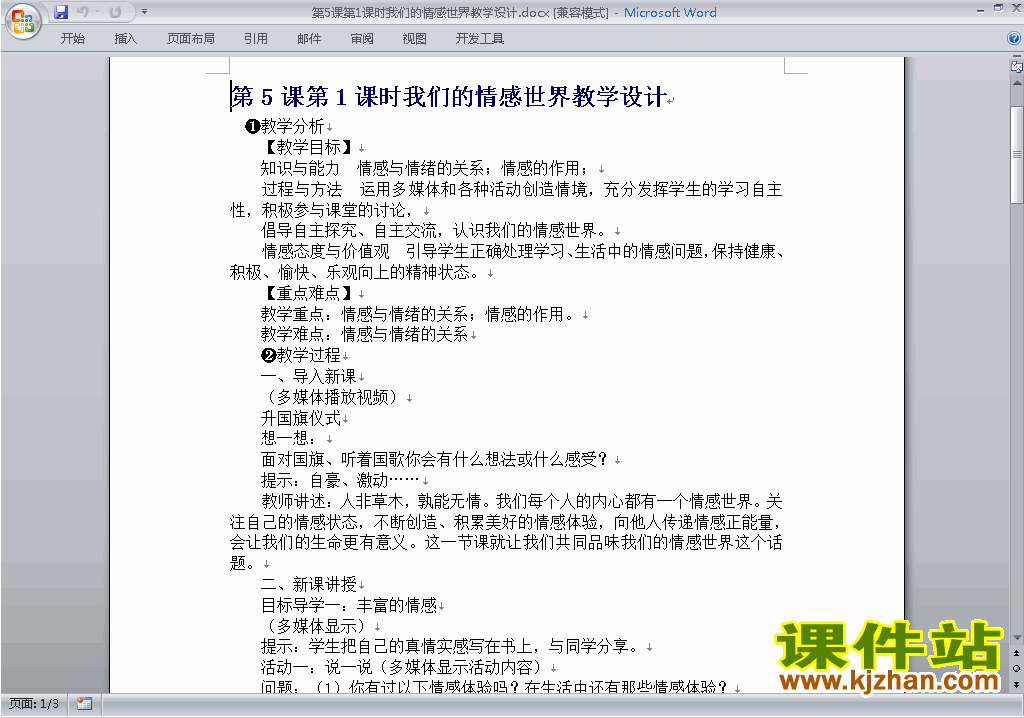Open the Word help question mark icon
The height and width of the screenshot is (718, 1024).
coord(1014,39)
